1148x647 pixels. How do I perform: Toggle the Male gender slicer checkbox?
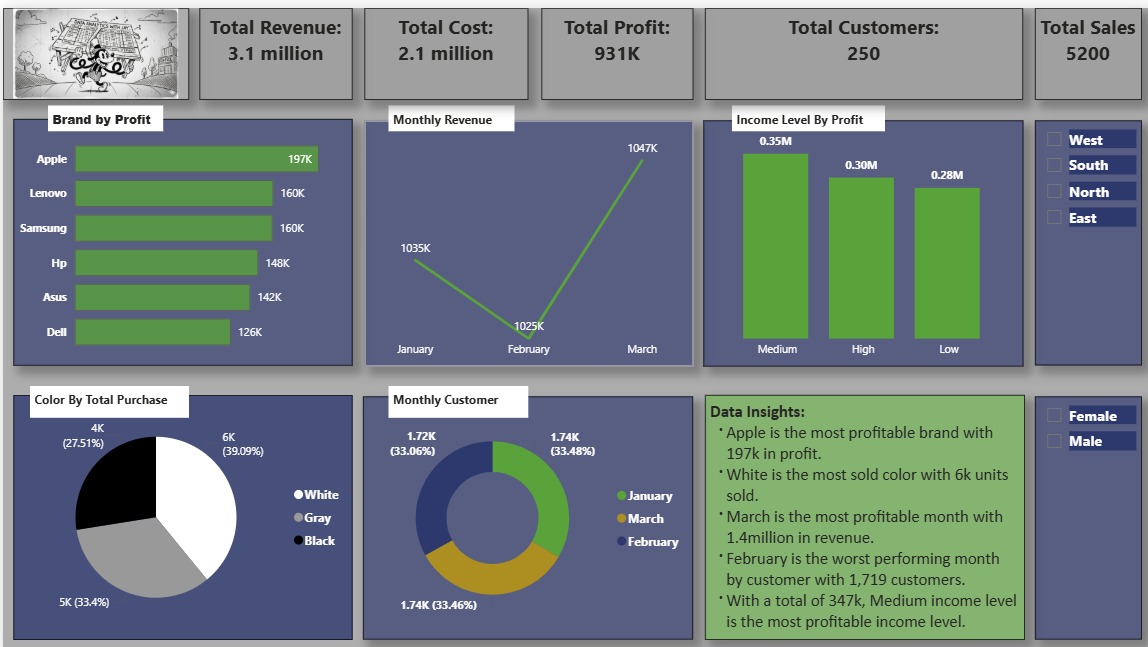click(1053, 441)
